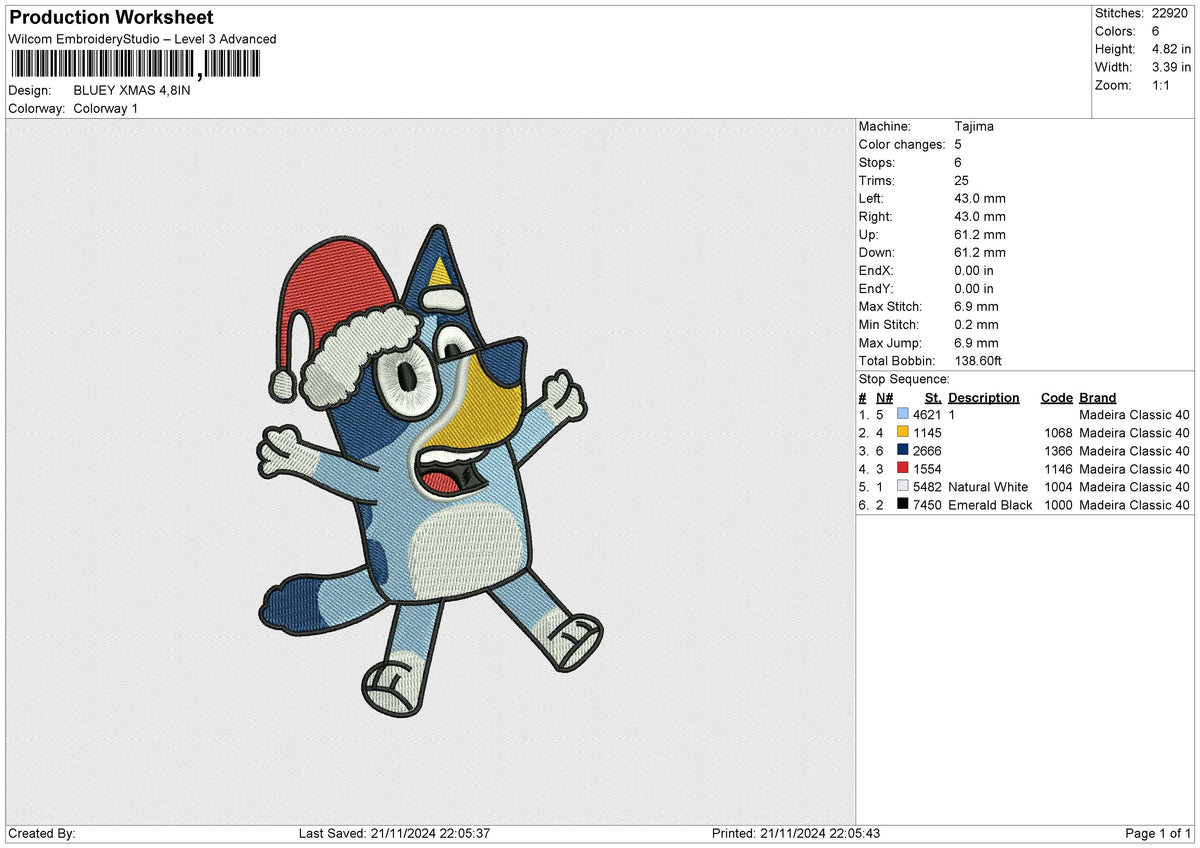
Task: Click 'Page 1 of 1' in footer
Action: click(x=1158, y=833)
